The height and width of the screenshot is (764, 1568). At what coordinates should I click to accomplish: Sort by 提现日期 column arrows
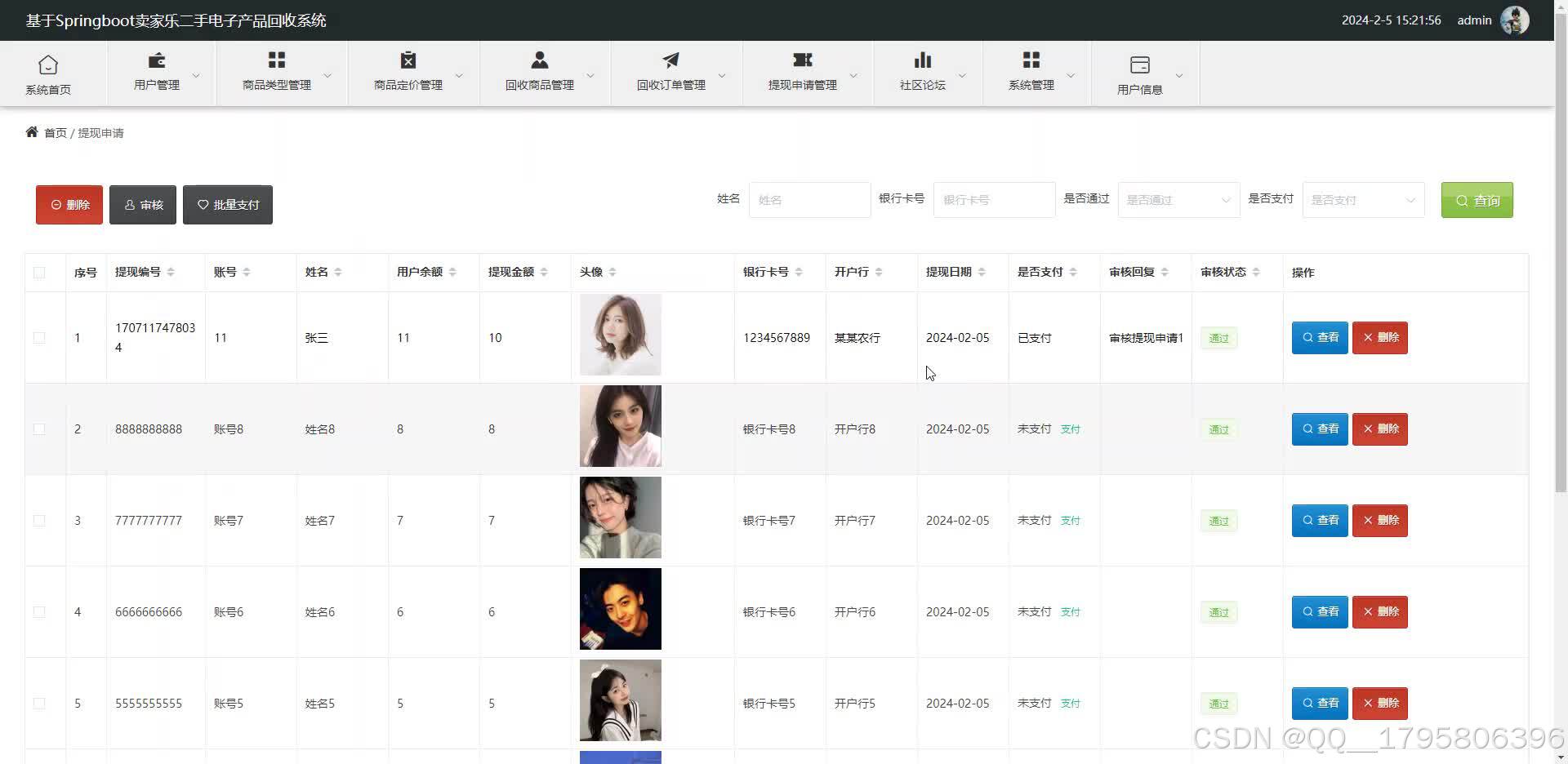click(x=982, y=272)
